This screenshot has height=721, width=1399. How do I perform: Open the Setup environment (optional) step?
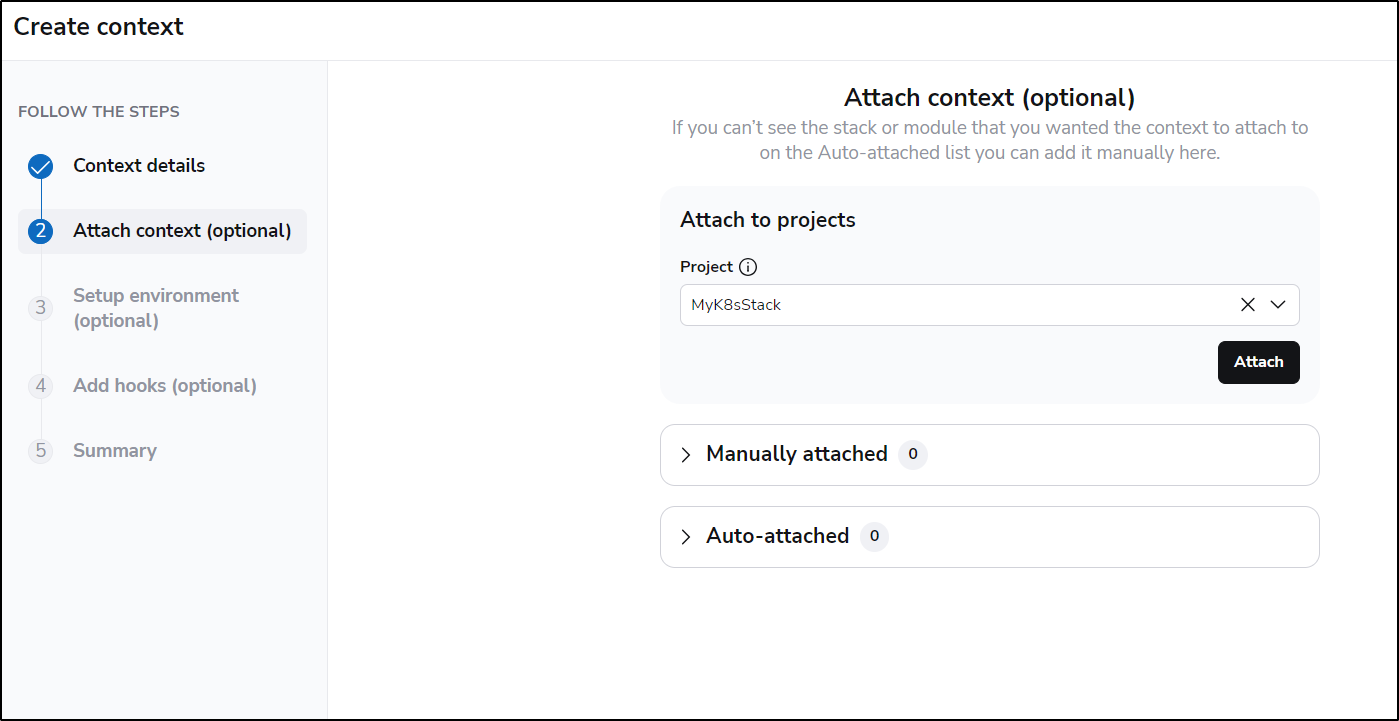tap(156, 308)
